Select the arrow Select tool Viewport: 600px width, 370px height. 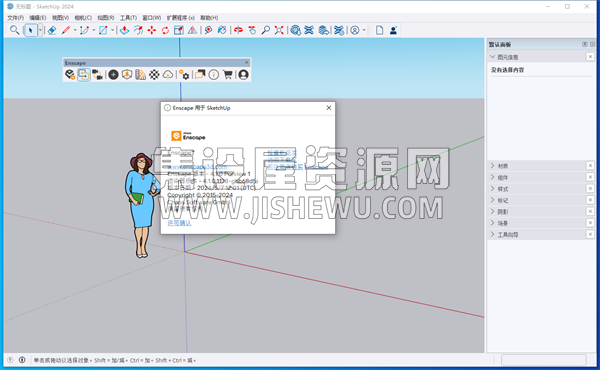tap(31, 30)
